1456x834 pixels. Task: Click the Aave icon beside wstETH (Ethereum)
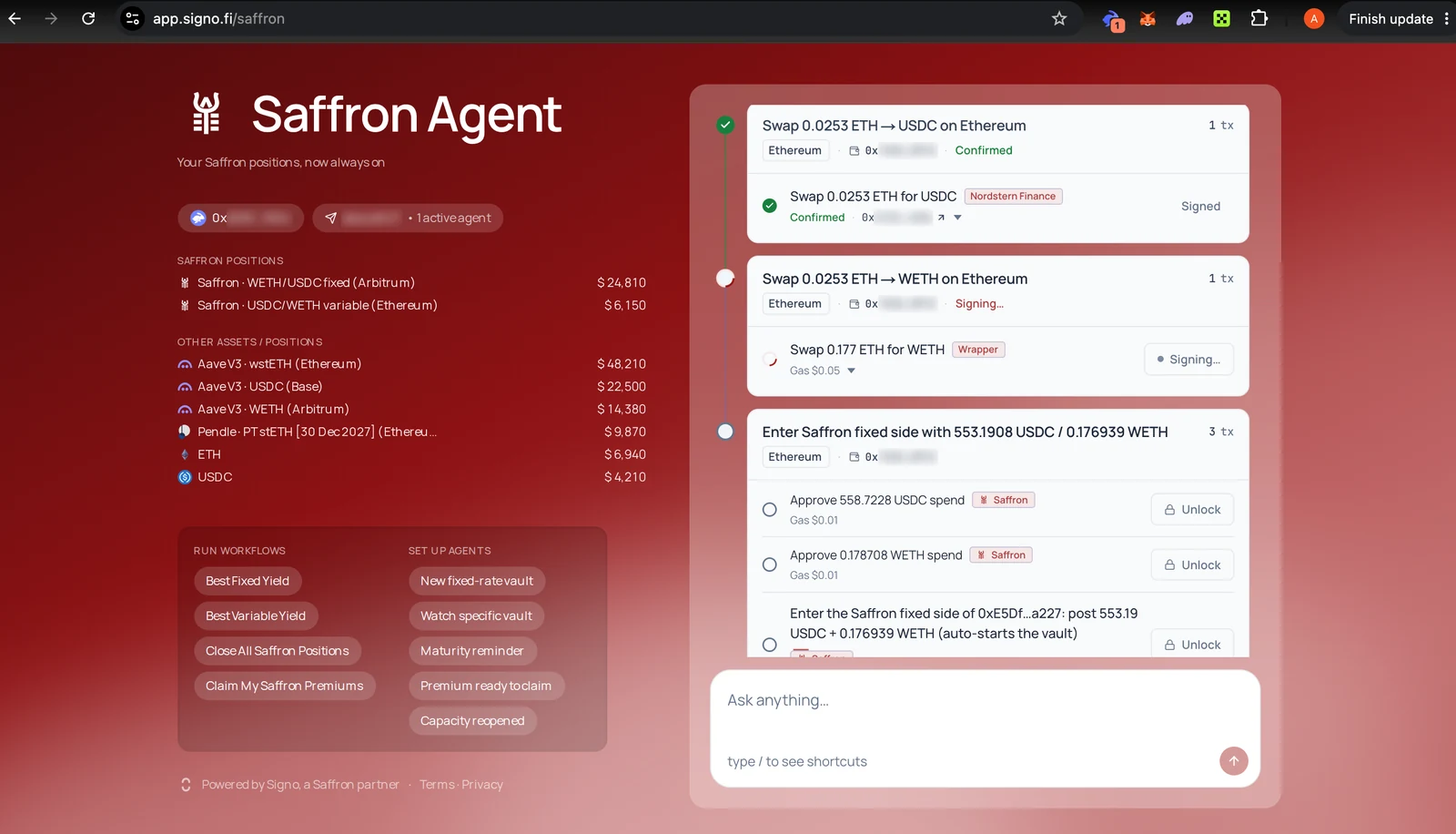coord(185,364)
